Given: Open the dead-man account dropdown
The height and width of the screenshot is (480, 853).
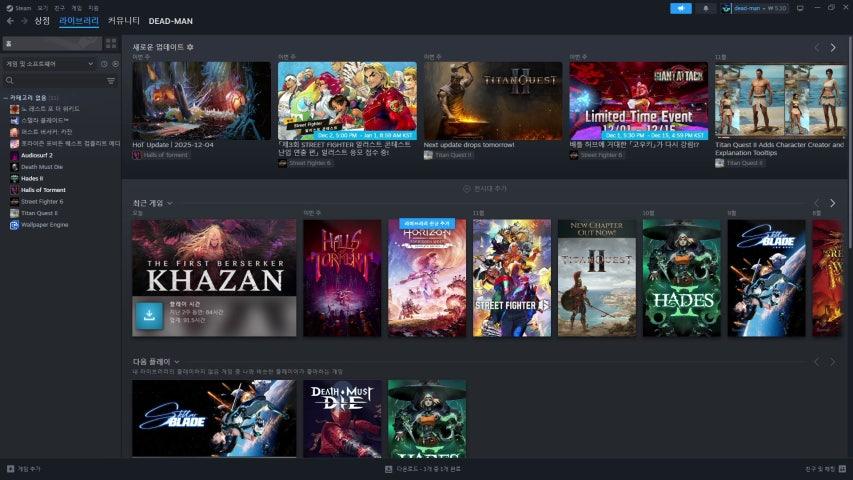Looking at the screenshot, I should click(x=755, y=8).
